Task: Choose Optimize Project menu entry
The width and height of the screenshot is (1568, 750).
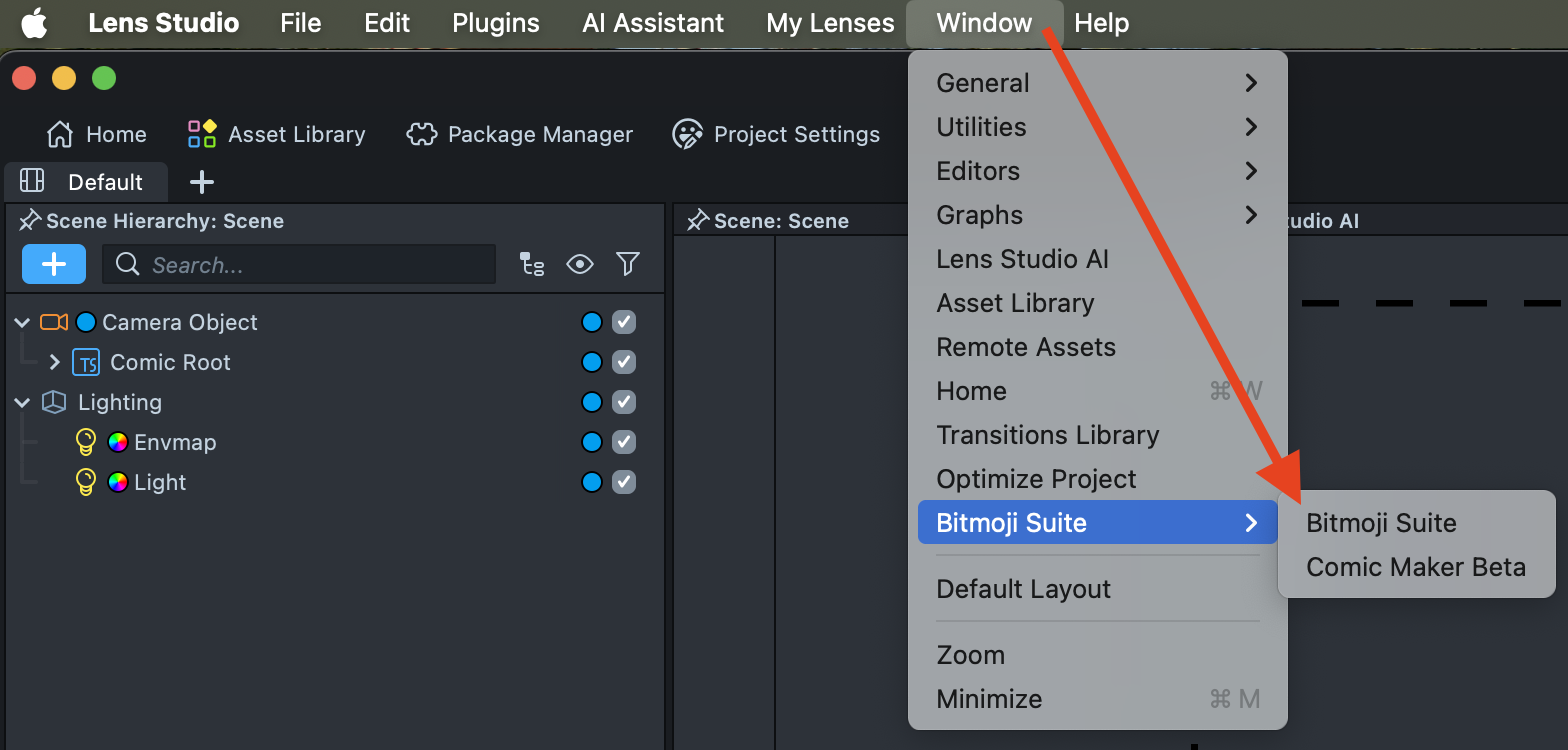Action: pyautogui.click(x=1036, y=479)
